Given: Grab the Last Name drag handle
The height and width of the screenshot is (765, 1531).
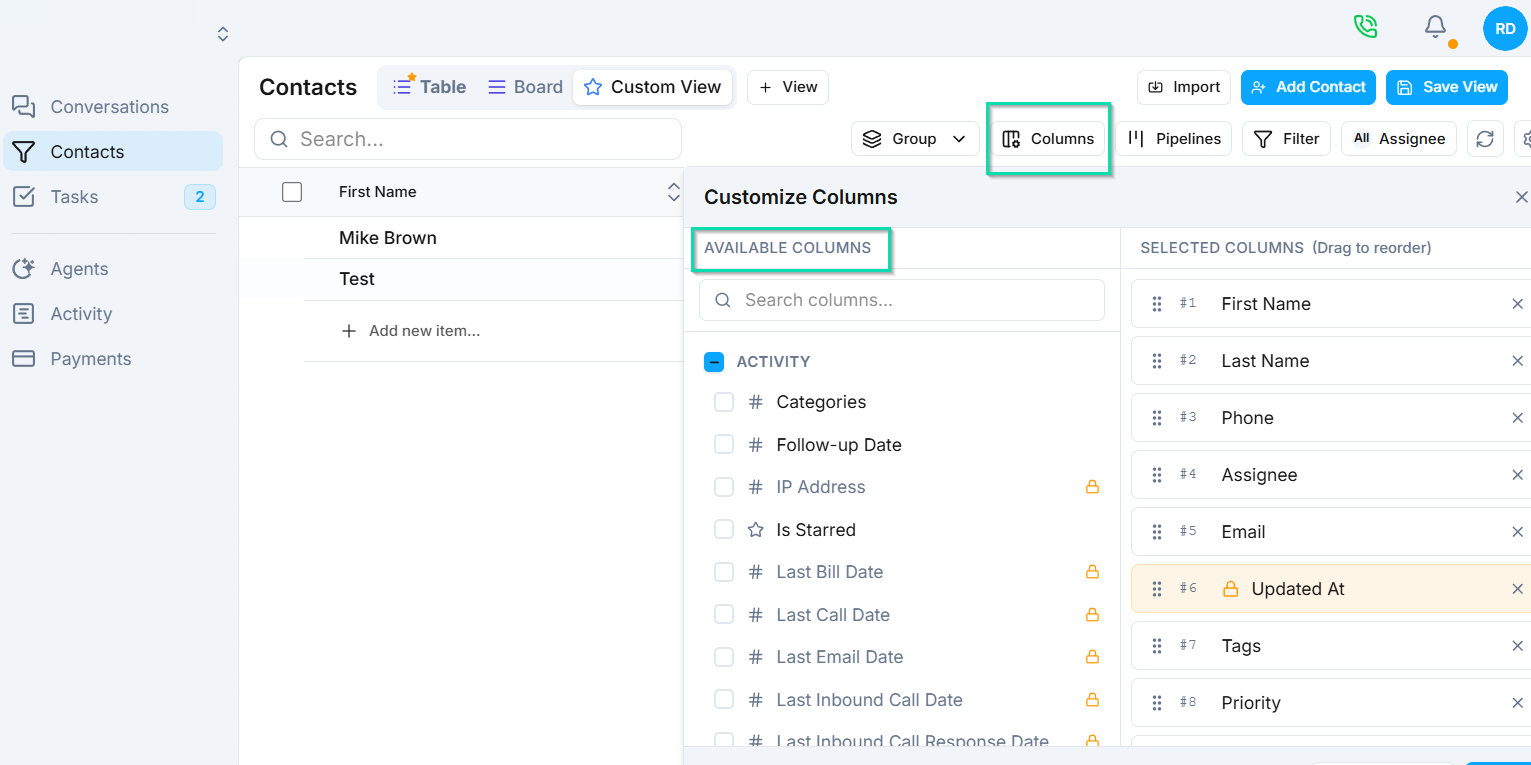Looking at the screenshot, I should coord(1157,361).
